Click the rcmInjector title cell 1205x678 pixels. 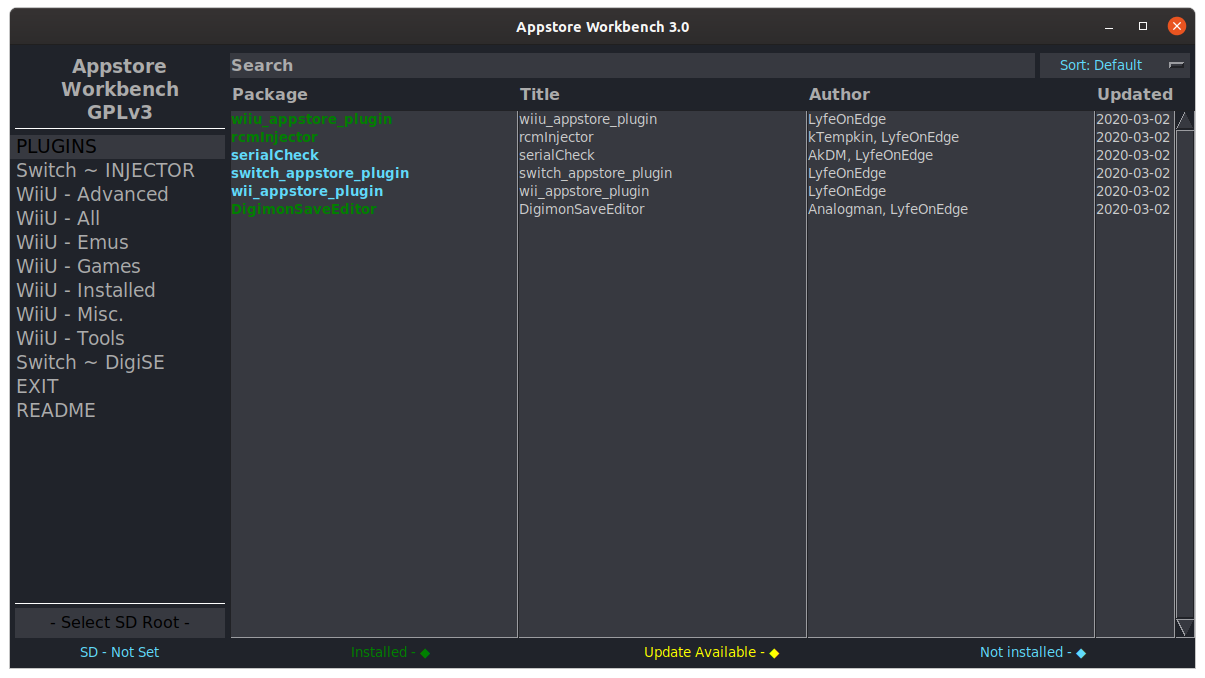556,137
